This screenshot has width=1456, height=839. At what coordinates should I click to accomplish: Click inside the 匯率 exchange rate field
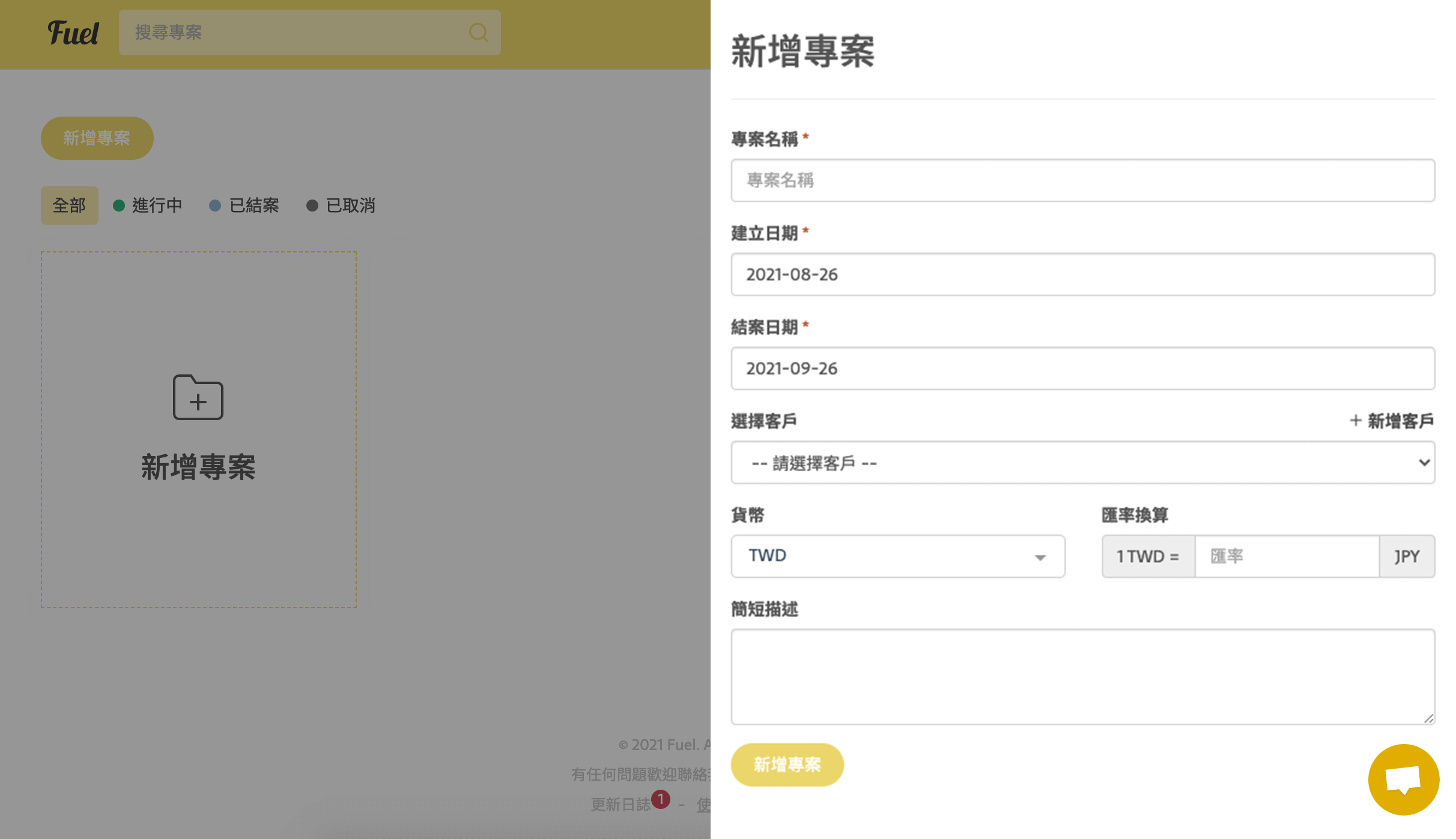[1285, 556]
